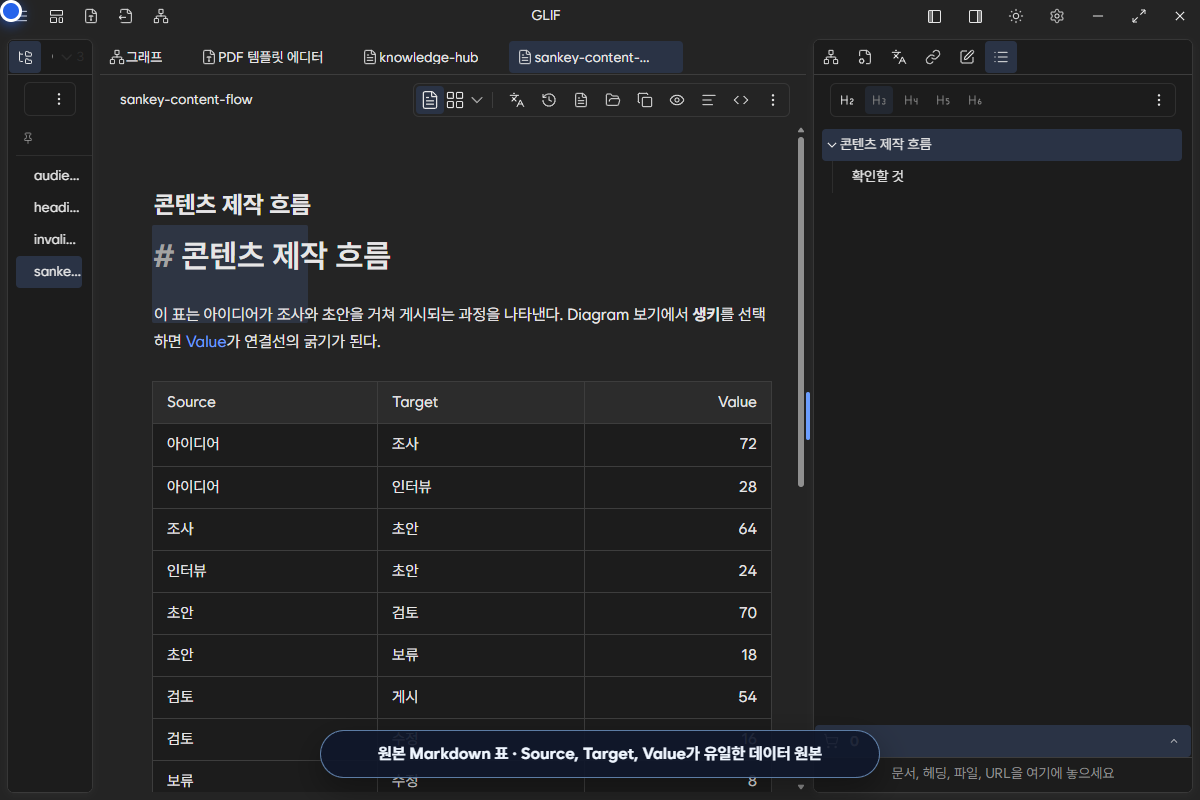Image resolution: width=1200 pixels, height=800 pixels.
Task: Click the copy document icon in editor toolbar
Action: click(645, 100)
